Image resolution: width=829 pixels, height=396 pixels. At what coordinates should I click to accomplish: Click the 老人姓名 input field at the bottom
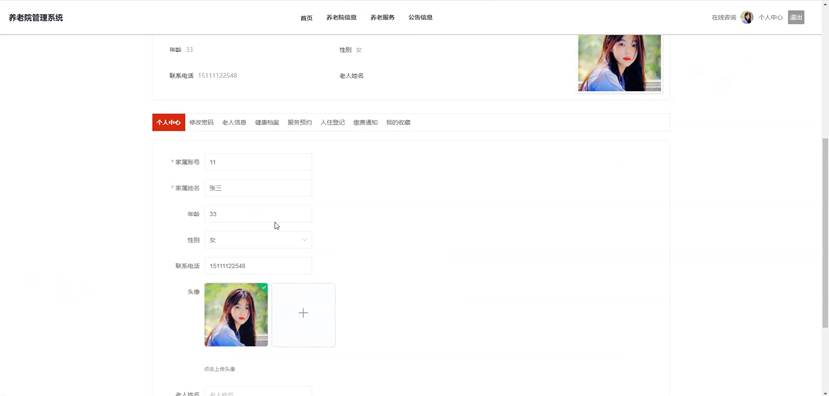point(258,392)
